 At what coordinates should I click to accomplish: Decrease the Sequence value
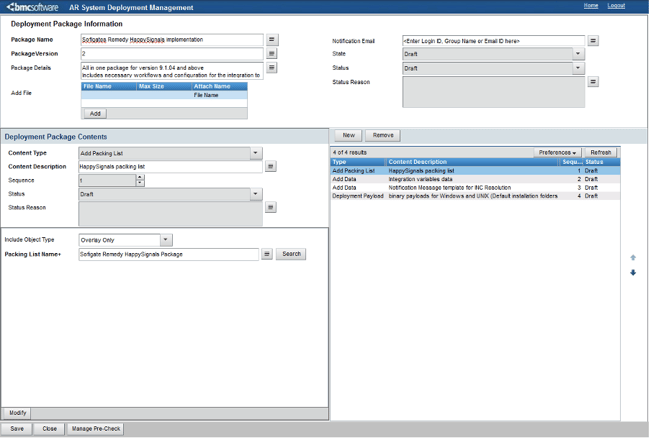pos(140,183)
